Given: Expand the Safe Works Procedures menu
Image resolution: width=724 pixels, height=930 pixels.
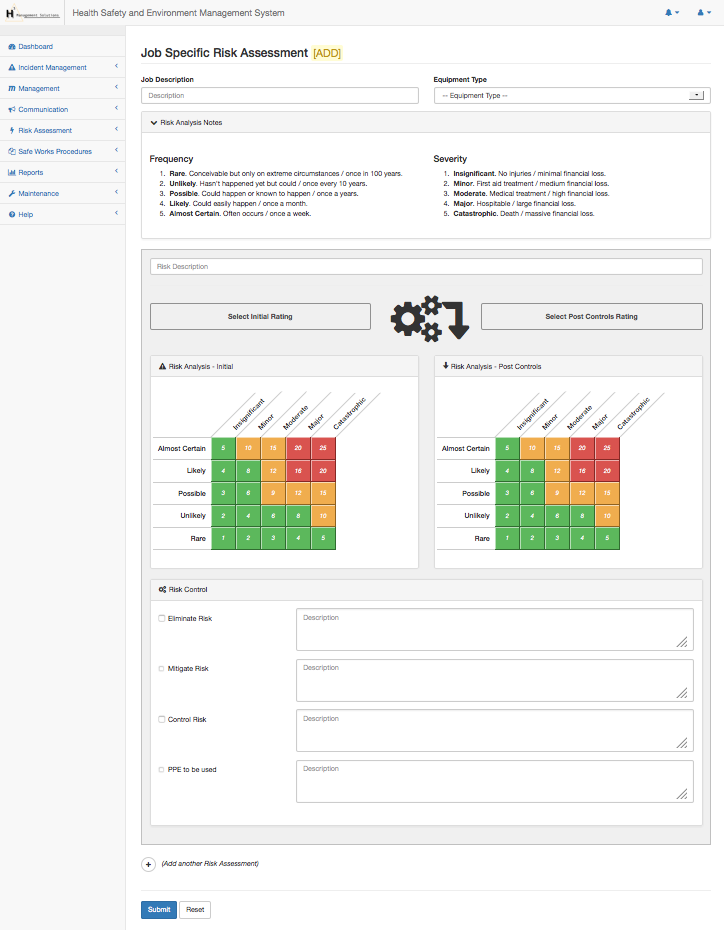Looking at the screenshot, I should tap(55, 152).
